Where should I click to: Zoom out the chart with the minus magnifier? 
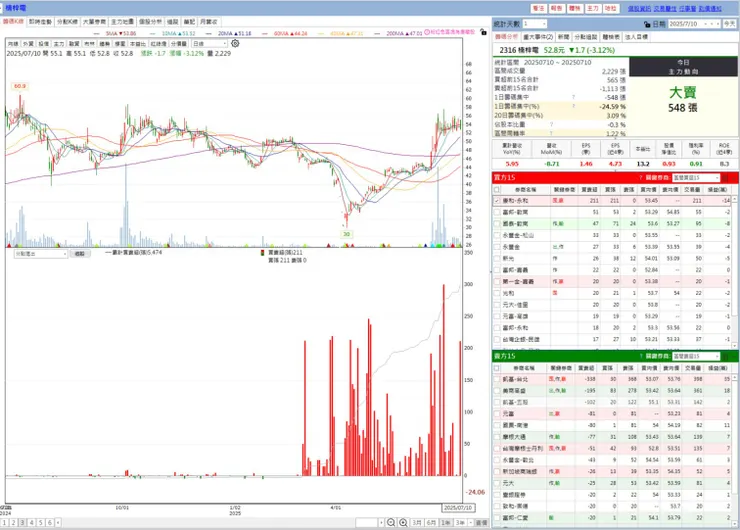391,522
